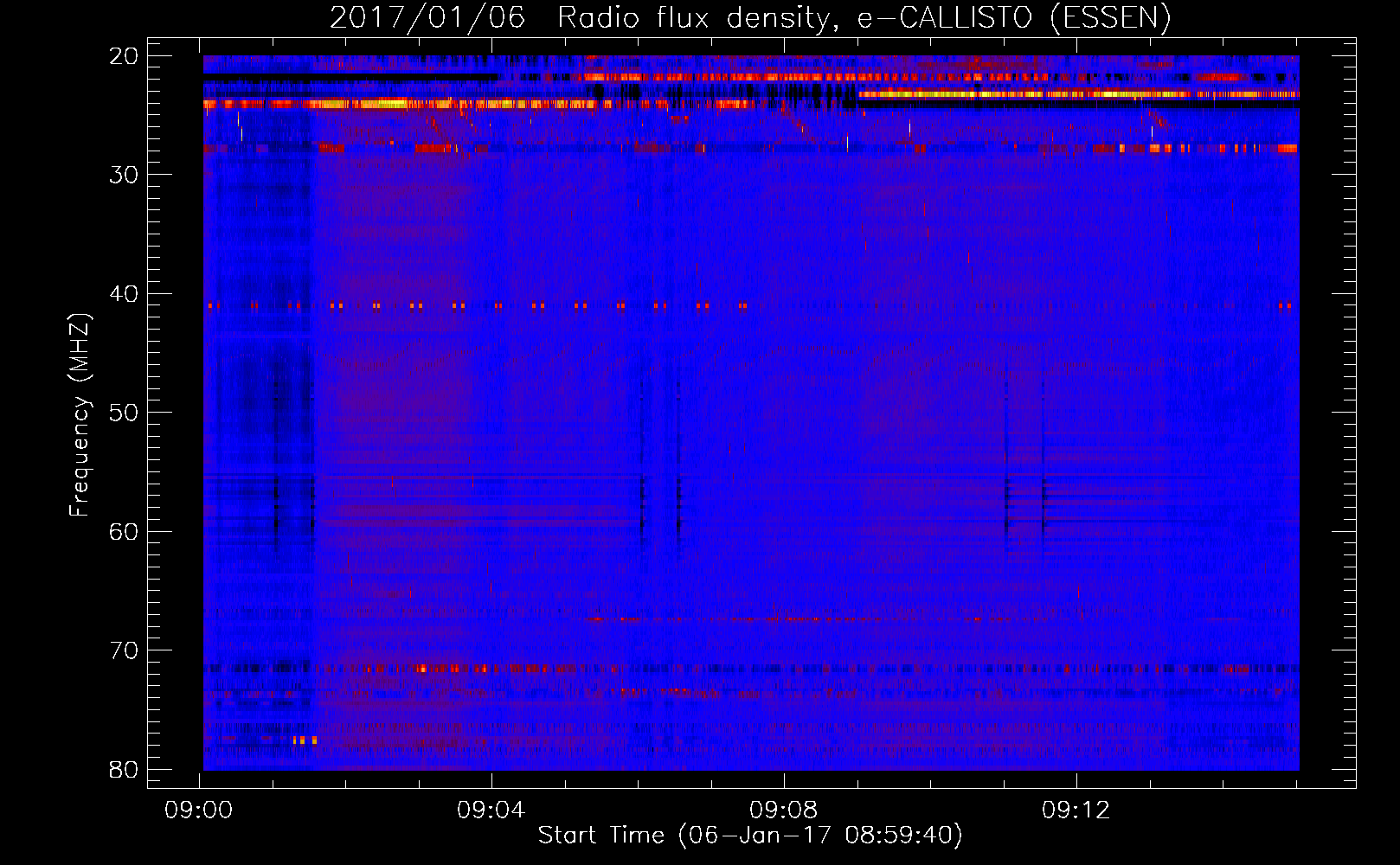This screenshot has width=1400, height=865.
Task: Click the "30" frequency tick label
Action: 124,175
